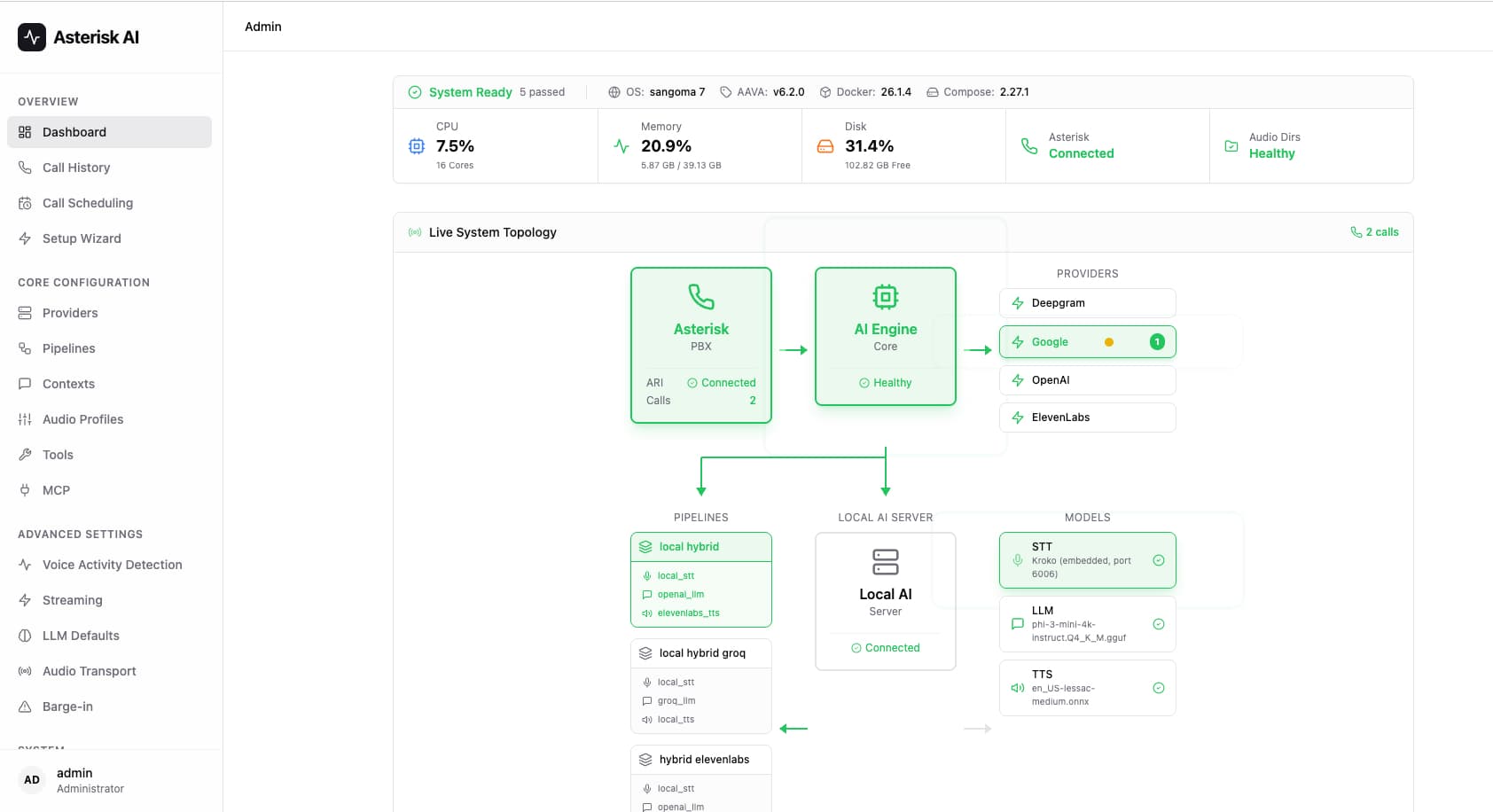Screen dimensions: 1493x812
Task: Navigate to Pipelines
Action: [x=109, y=348]
